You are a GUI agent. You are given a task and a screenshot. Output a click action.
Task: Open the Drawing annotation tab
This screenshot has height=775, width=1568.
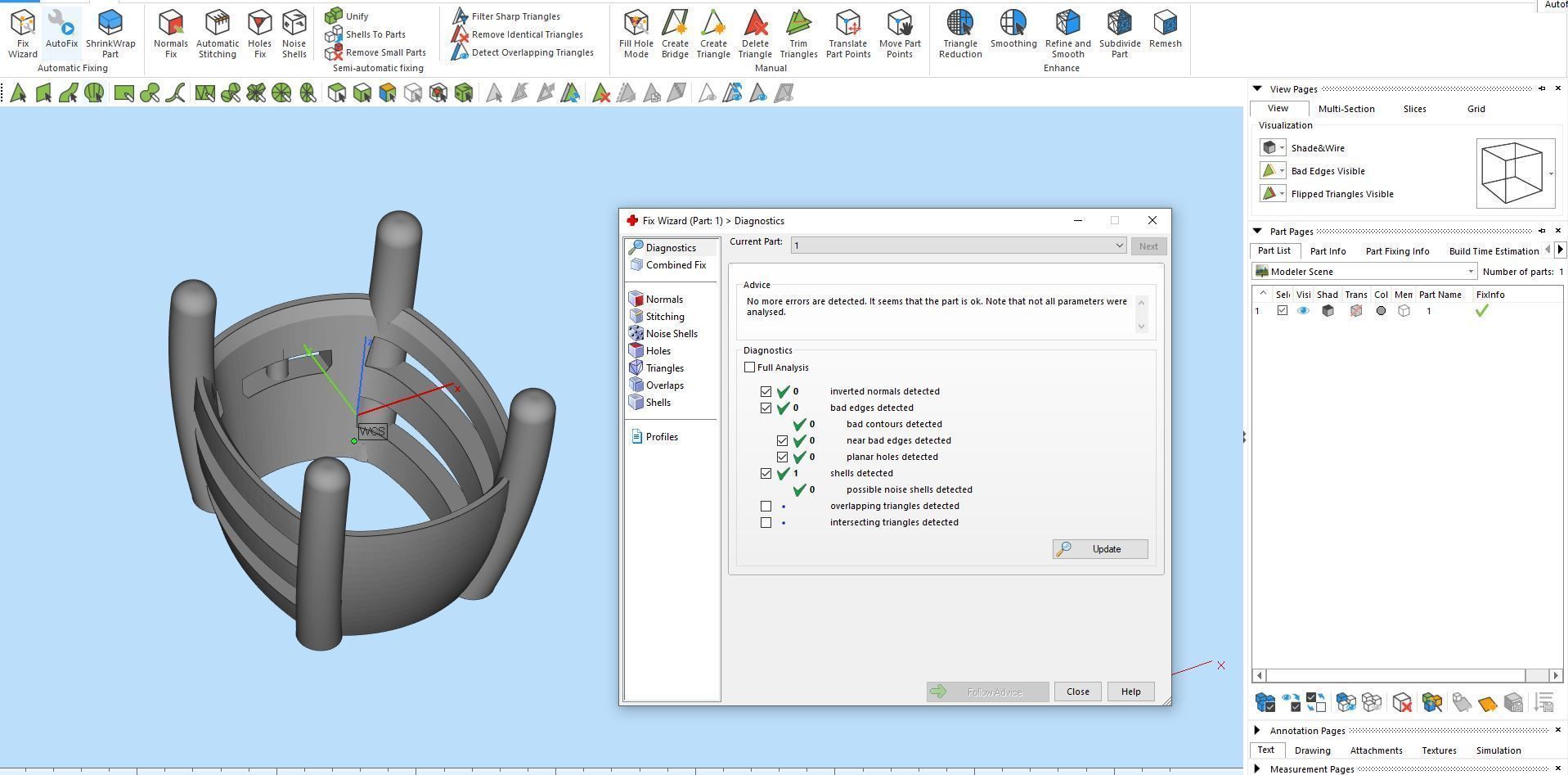click(x=1313, y=750)
